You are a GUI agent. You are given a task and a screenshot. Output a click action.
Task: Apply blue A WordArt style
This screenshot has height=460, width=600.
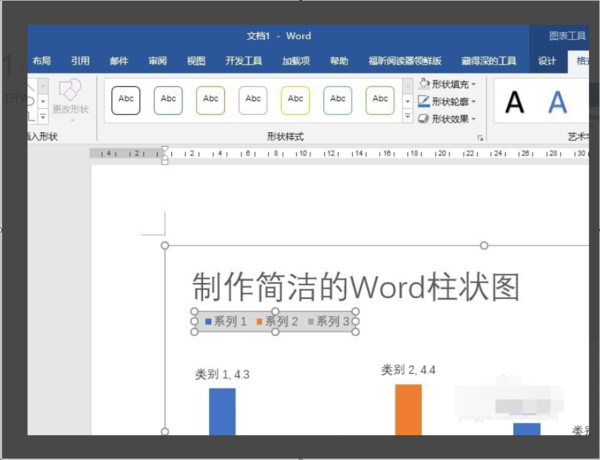tap(556, 101)
